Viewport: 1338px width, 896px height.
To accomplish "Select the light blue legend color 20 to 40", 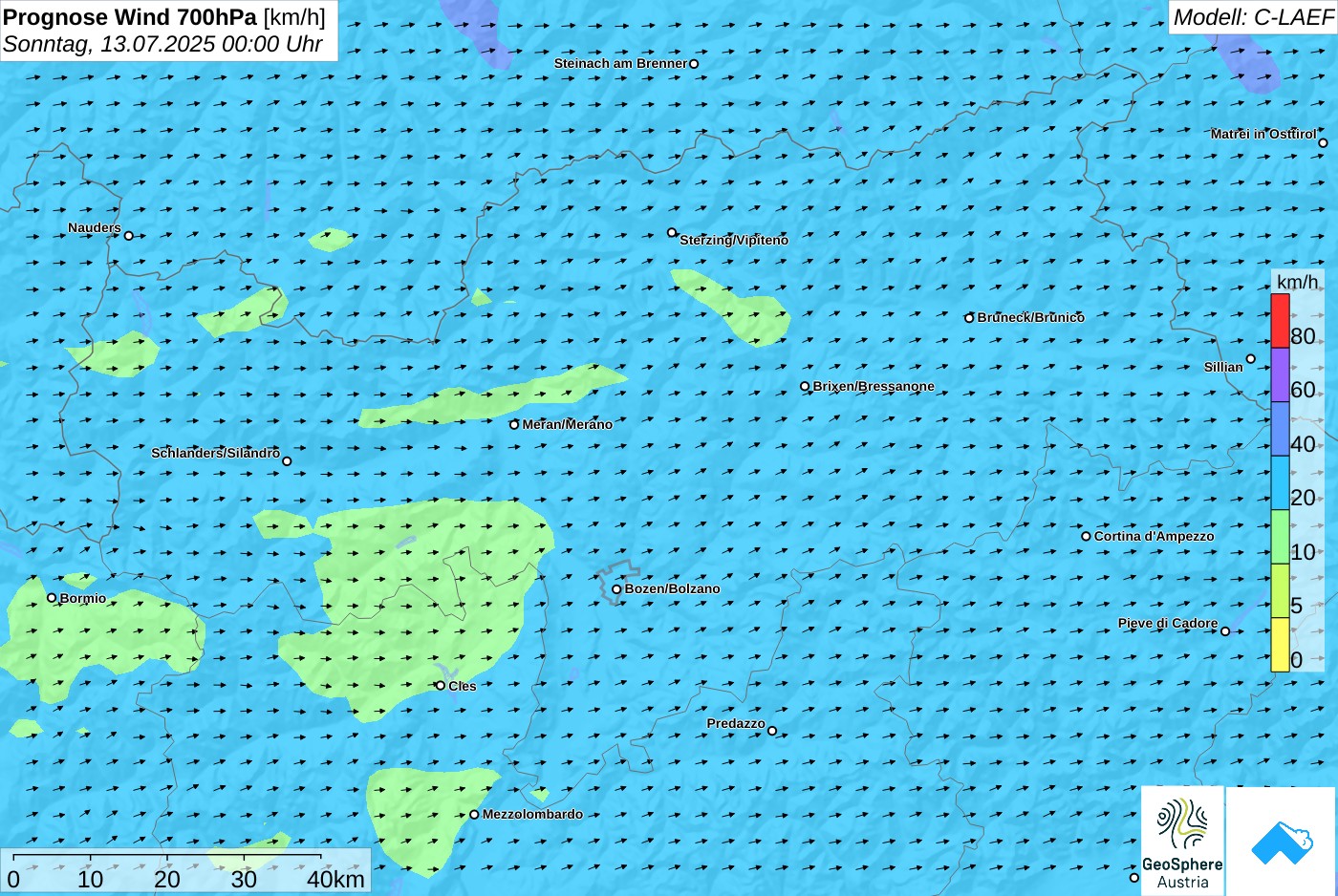I will click(1280, 482).
